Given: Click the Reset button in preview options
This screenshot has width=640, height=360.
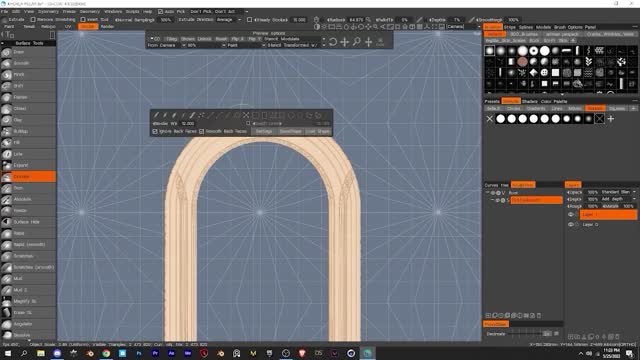Looking at the screenshot, I should coord(221,39).
